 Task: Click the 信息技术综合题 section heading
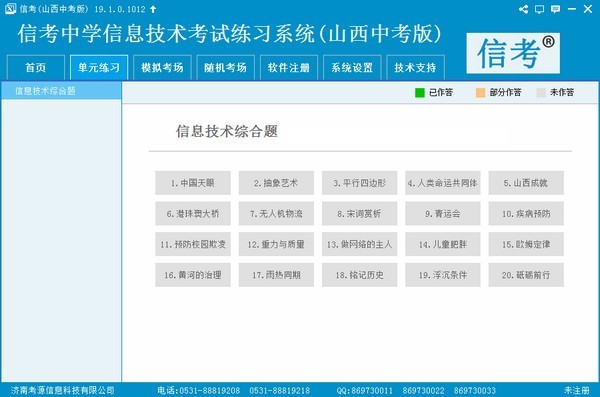tap(227, 131)
